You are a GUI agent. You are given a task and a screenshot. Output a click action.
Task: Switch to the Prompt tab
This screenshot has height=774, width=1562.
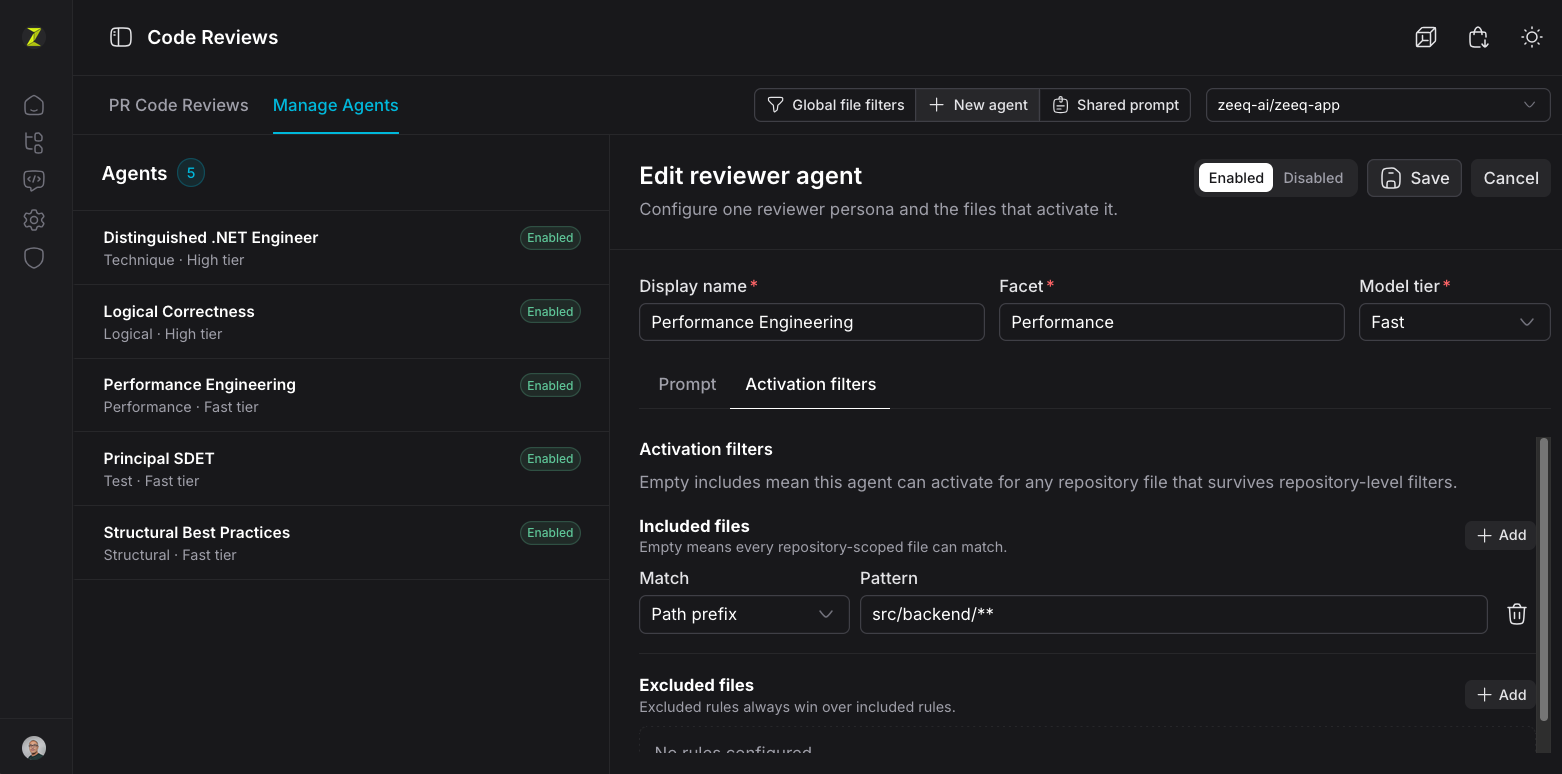[x=687, y=384]
